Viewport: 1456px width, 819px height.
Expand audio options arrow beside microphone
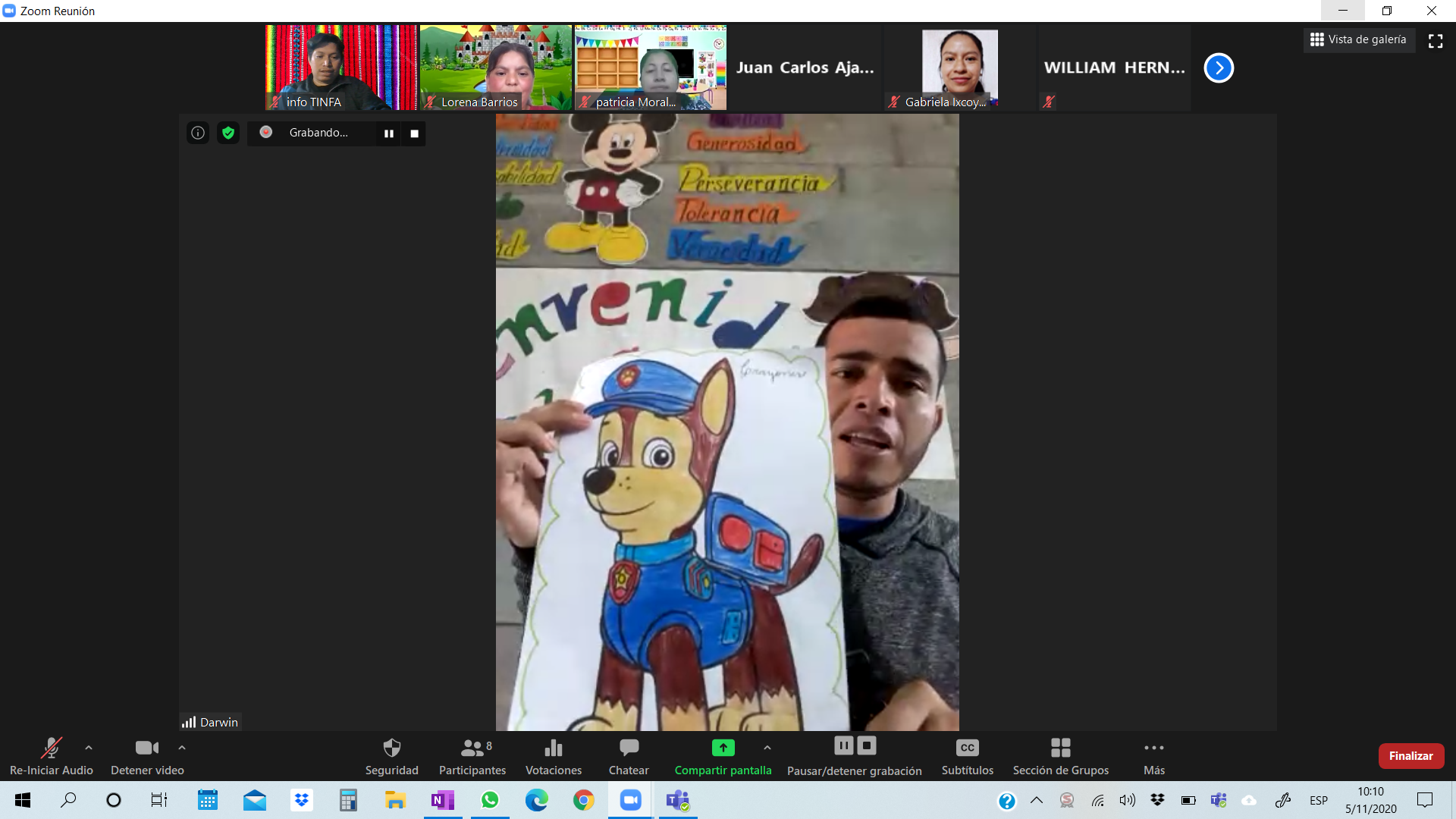89,748
